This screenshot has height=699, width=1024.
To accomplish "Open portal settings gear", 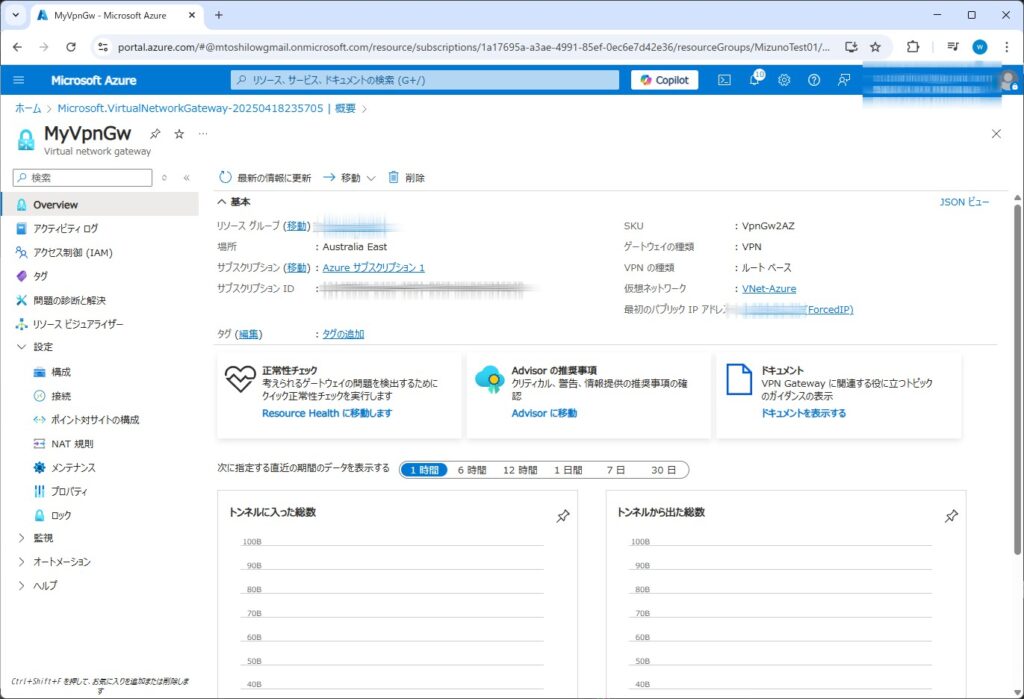I will (x=784, y=80).
